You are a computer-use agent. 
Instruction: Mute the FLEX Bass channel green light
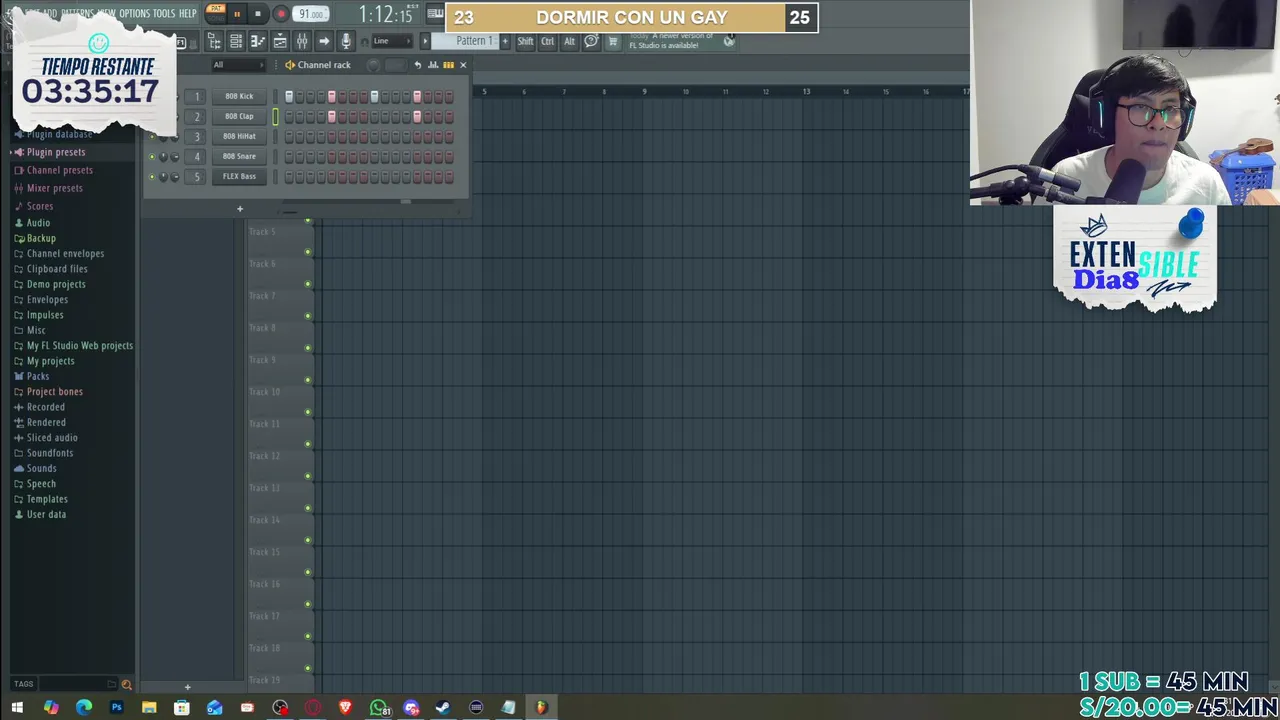click(x=152, y=177)
